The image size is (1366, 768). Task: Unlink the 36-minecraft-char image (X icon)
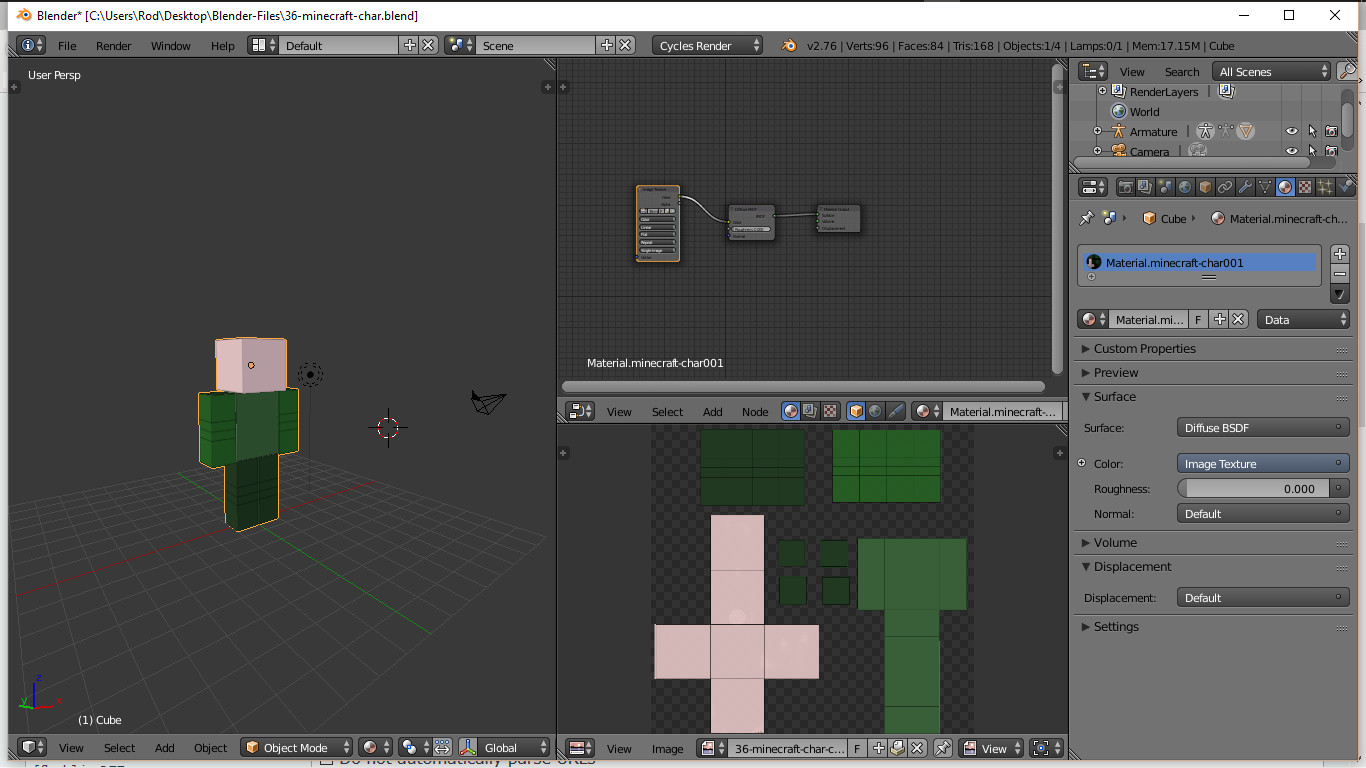click(917, 748)
